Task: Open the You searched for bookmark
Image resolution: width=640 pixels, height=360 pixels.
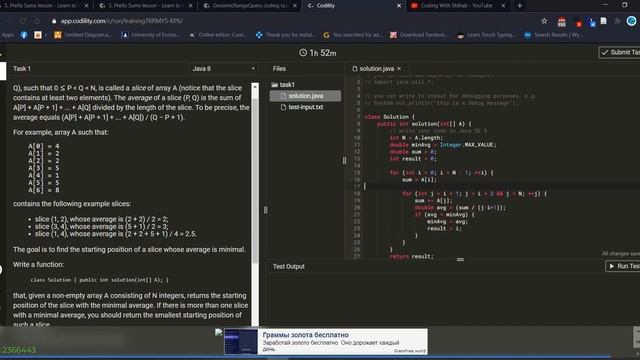Action: pos(353,35)
